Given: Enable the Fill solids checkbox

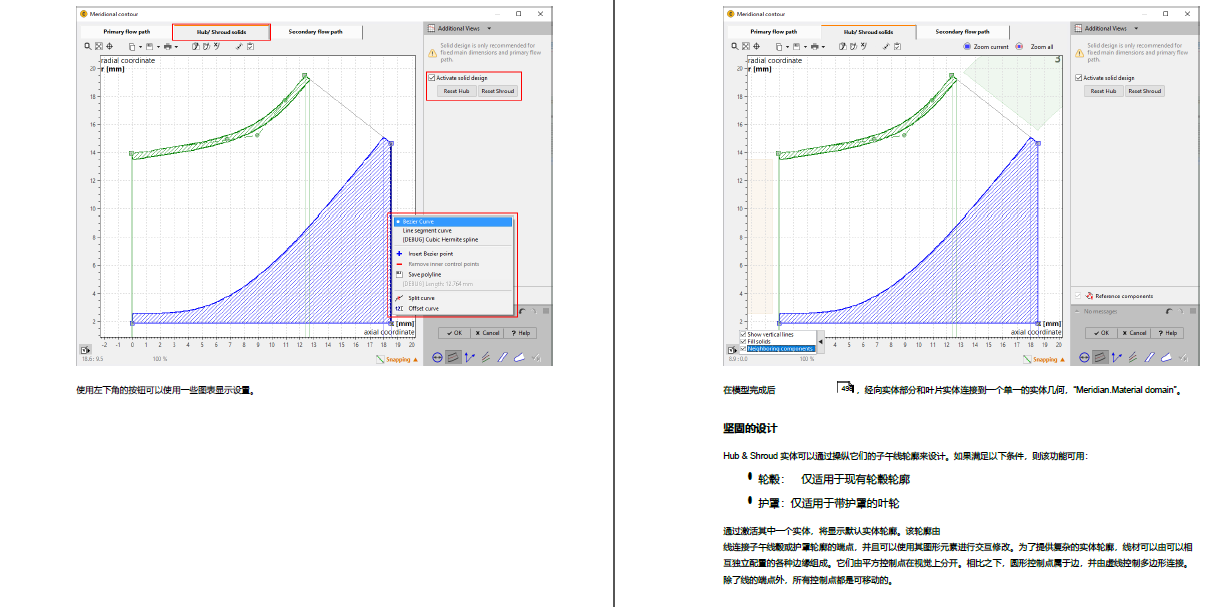Looking at the screenshot, I should click(x=742, y=341).
